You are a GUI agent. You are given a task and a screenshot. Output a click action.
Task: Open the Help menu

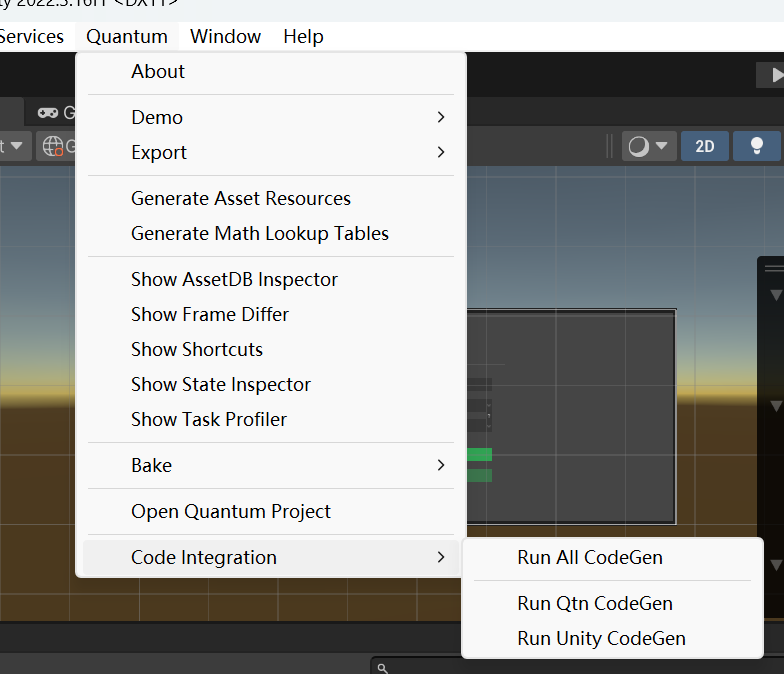point(303,36)
